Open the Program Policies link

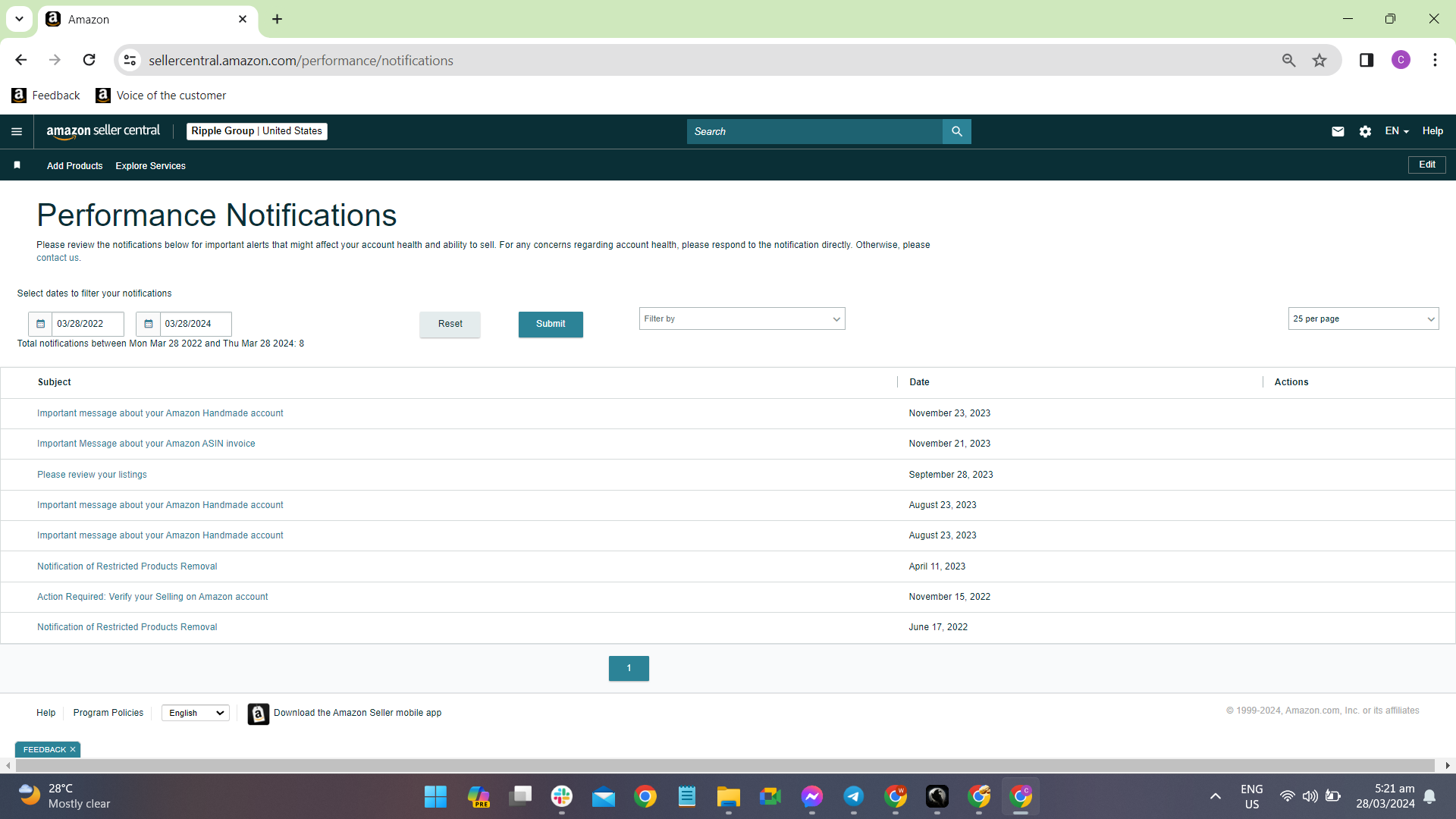click(x=108, y=713)
